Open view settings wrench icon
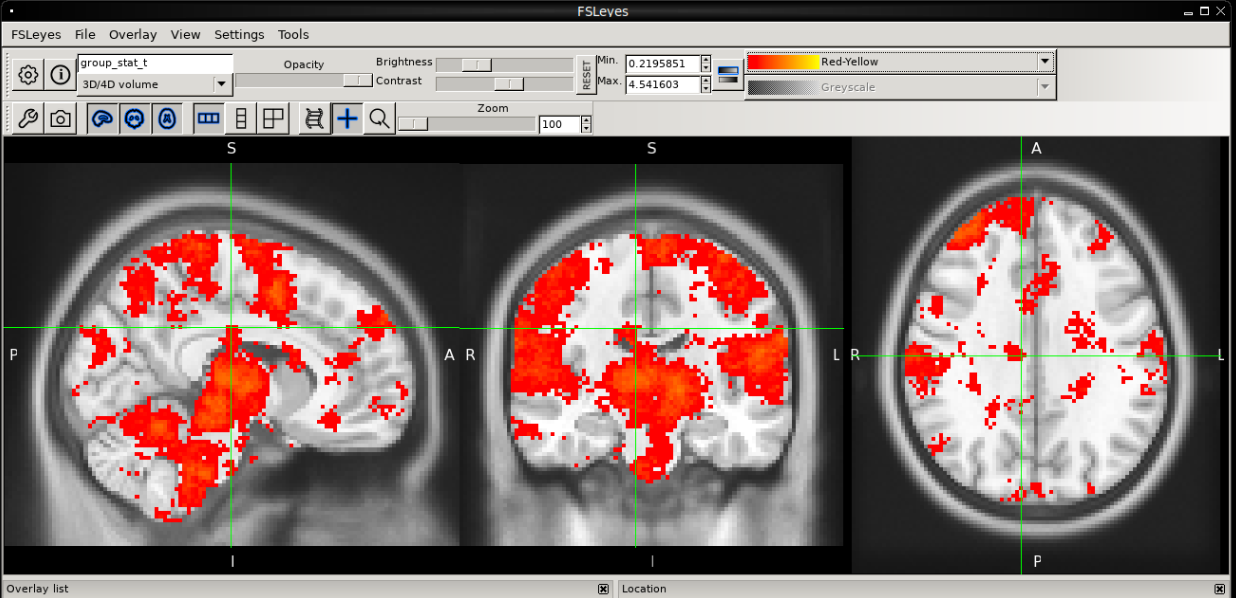 tap(29, 119)
